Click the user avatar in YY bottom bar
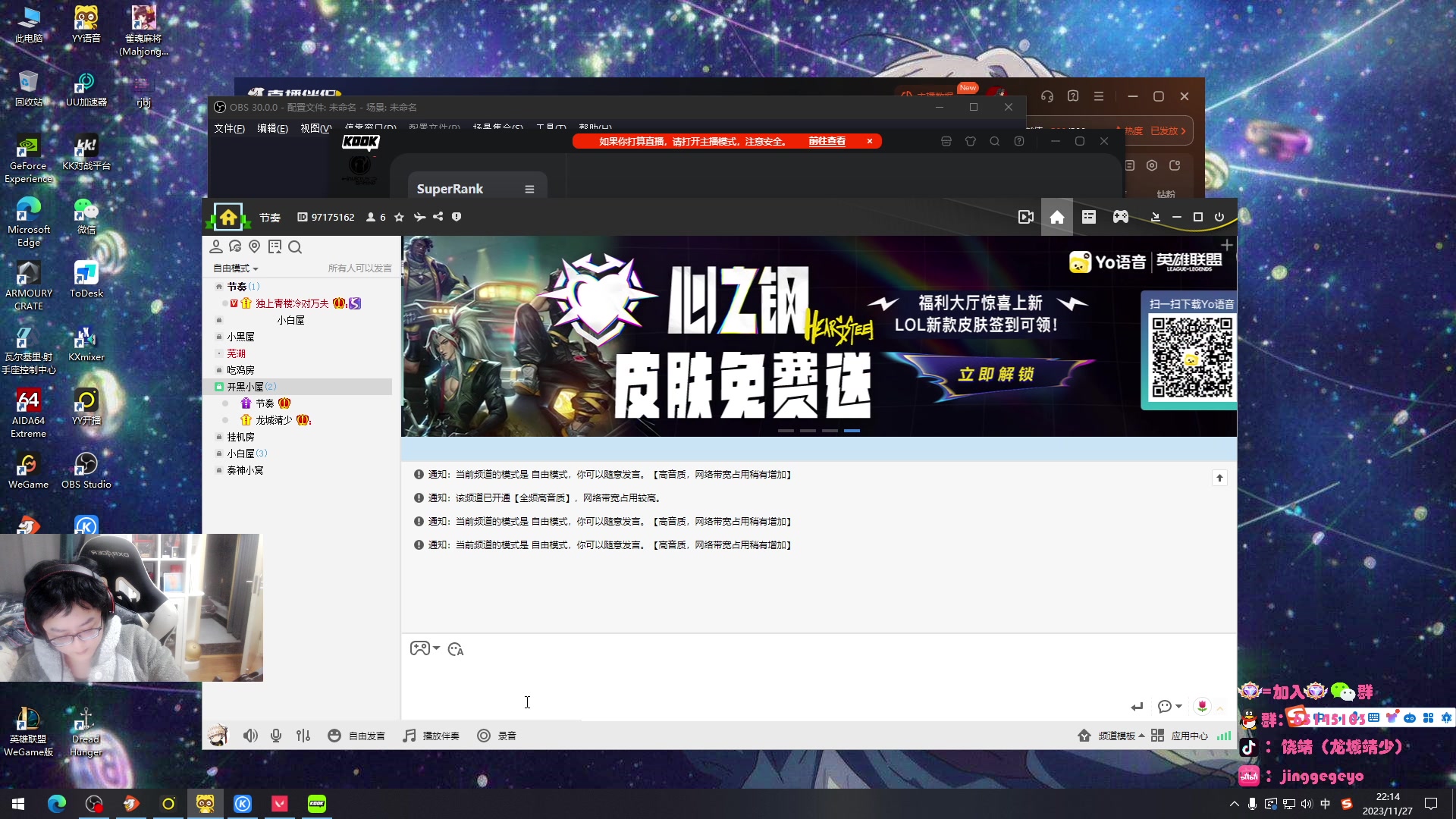This screenshot has height=819, width=1456. 218,736
